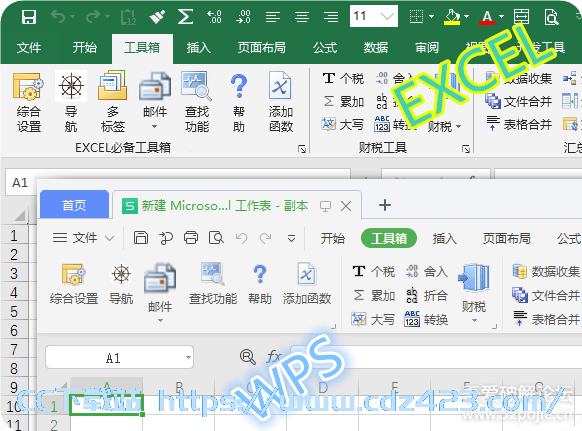This screenshot has height=431, width=582.
Task: Open the 财税 dropdown in the WPS ribbon
Action: (x=474, y=293)
